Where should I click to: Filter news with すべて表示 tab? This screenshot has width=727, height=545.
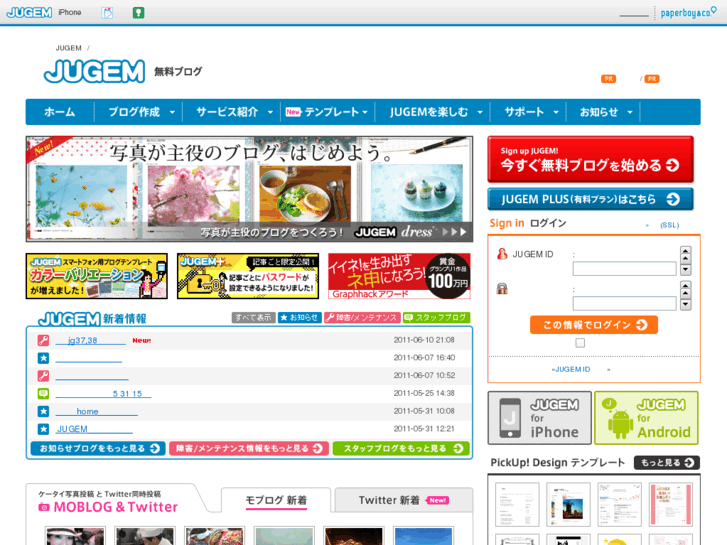point(253,318)
